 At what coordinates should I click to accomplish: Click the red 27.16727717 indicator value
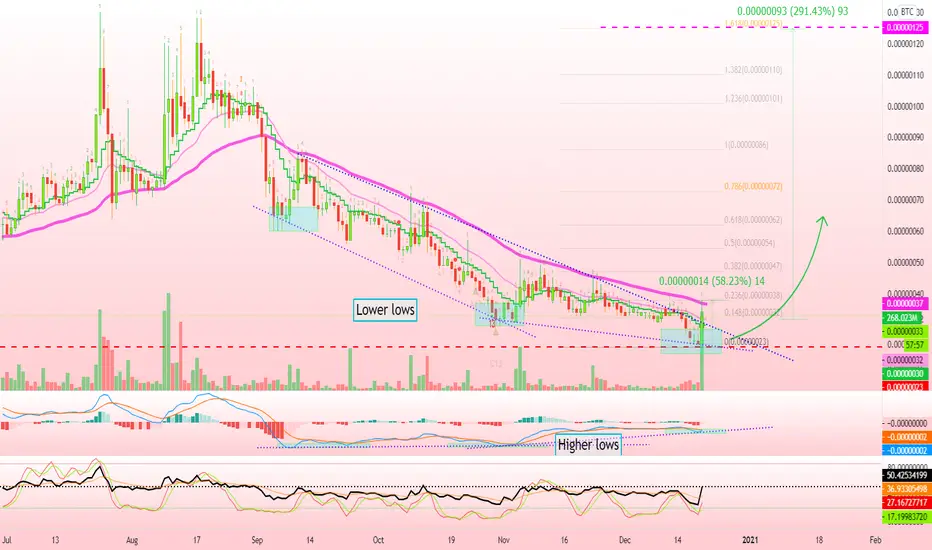click(905, 503)
